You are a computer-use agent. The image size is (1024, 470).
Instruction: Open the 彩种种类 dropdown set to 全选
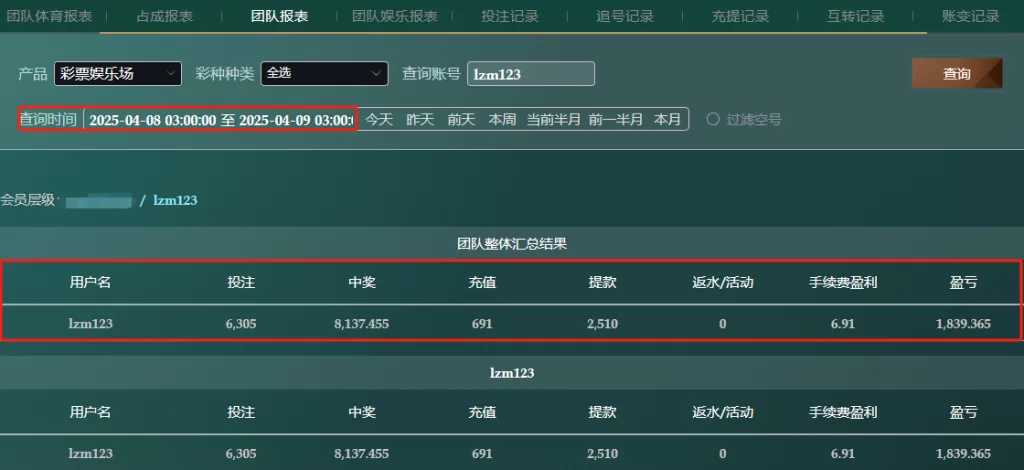324,73
